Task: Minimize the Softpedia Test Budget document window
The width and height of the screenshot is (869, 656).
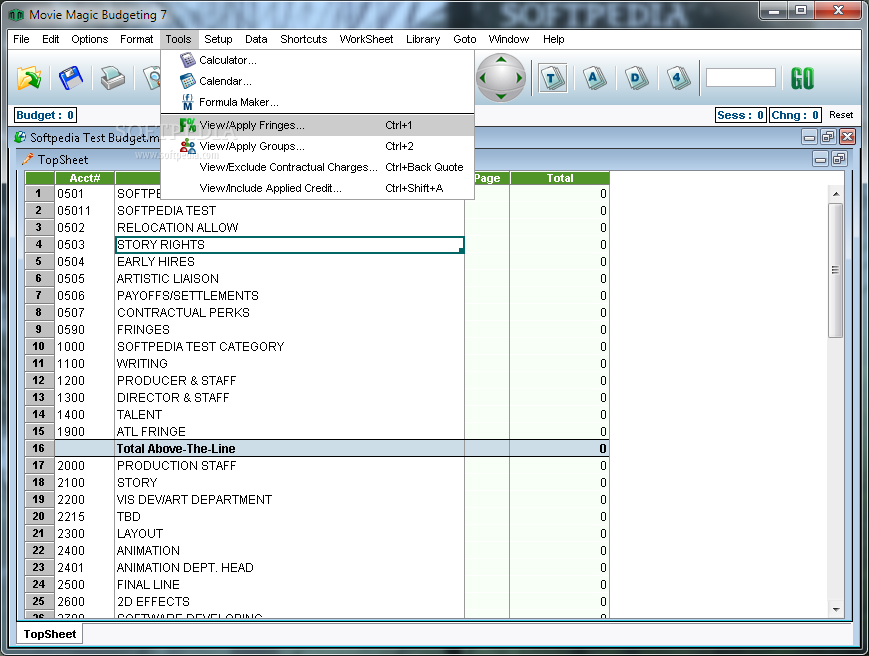Action: [810, 136]
